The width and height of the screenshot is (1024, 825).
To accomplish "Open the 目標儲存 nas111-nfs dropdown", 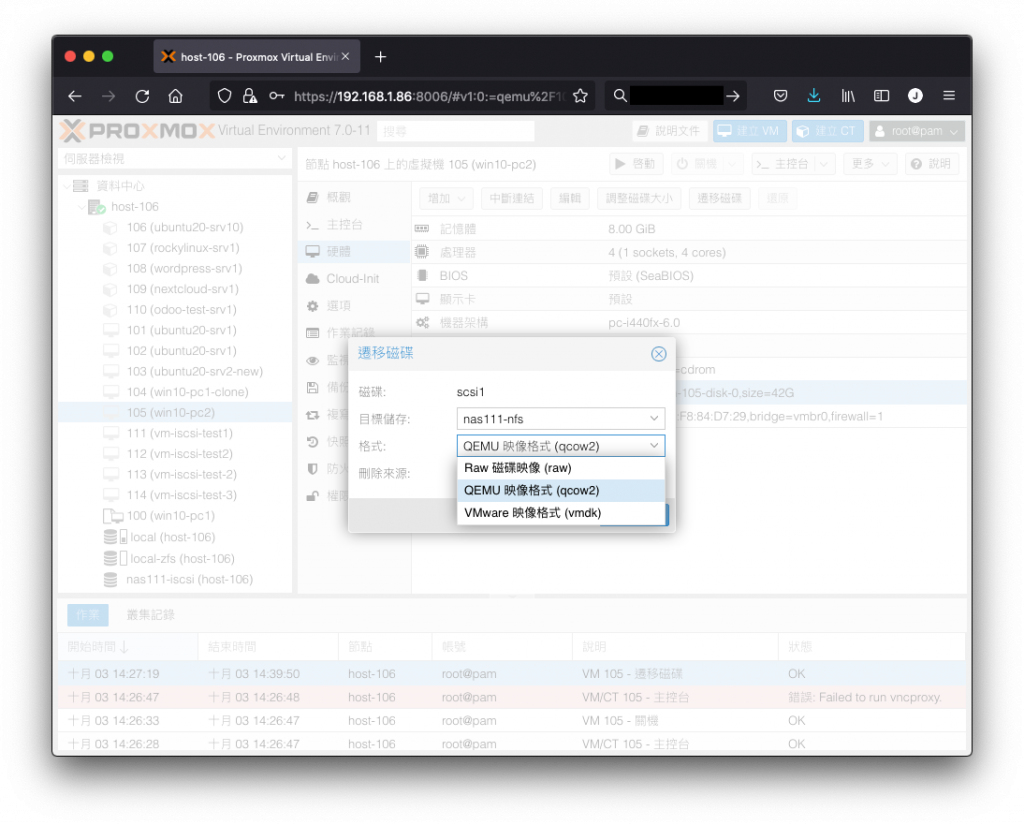I will (x=560, y=419).
